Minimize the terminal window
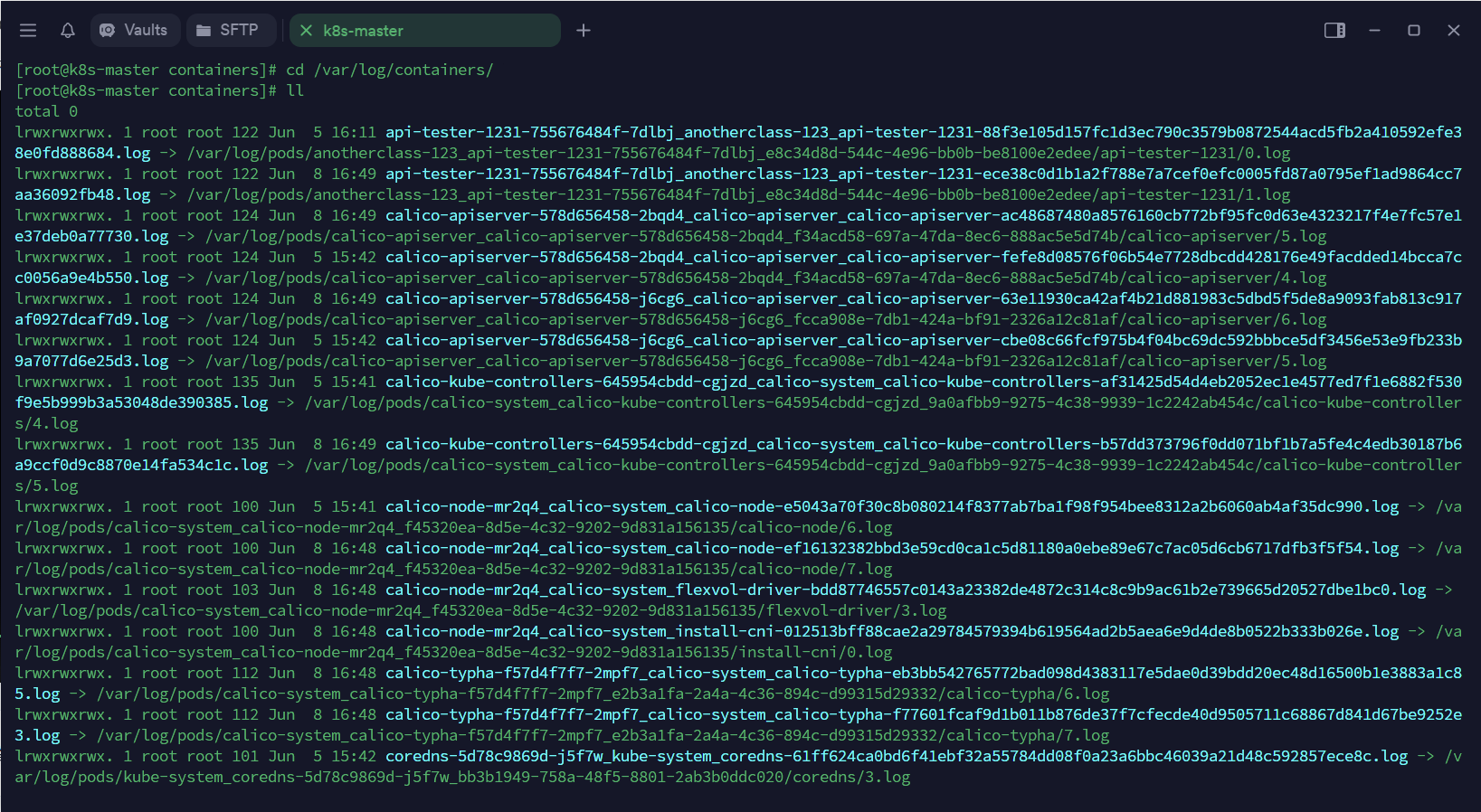The image size is (1481, 812). [1374, 30]
